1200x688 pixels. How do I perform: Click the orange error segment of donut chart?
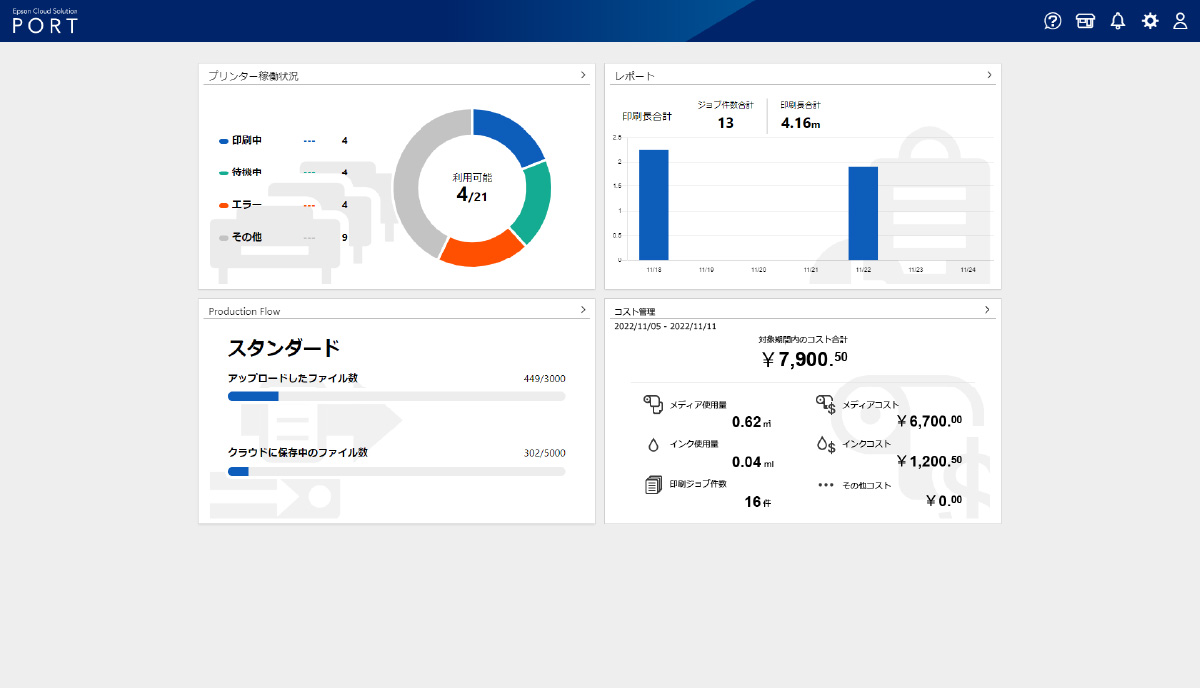481,249
